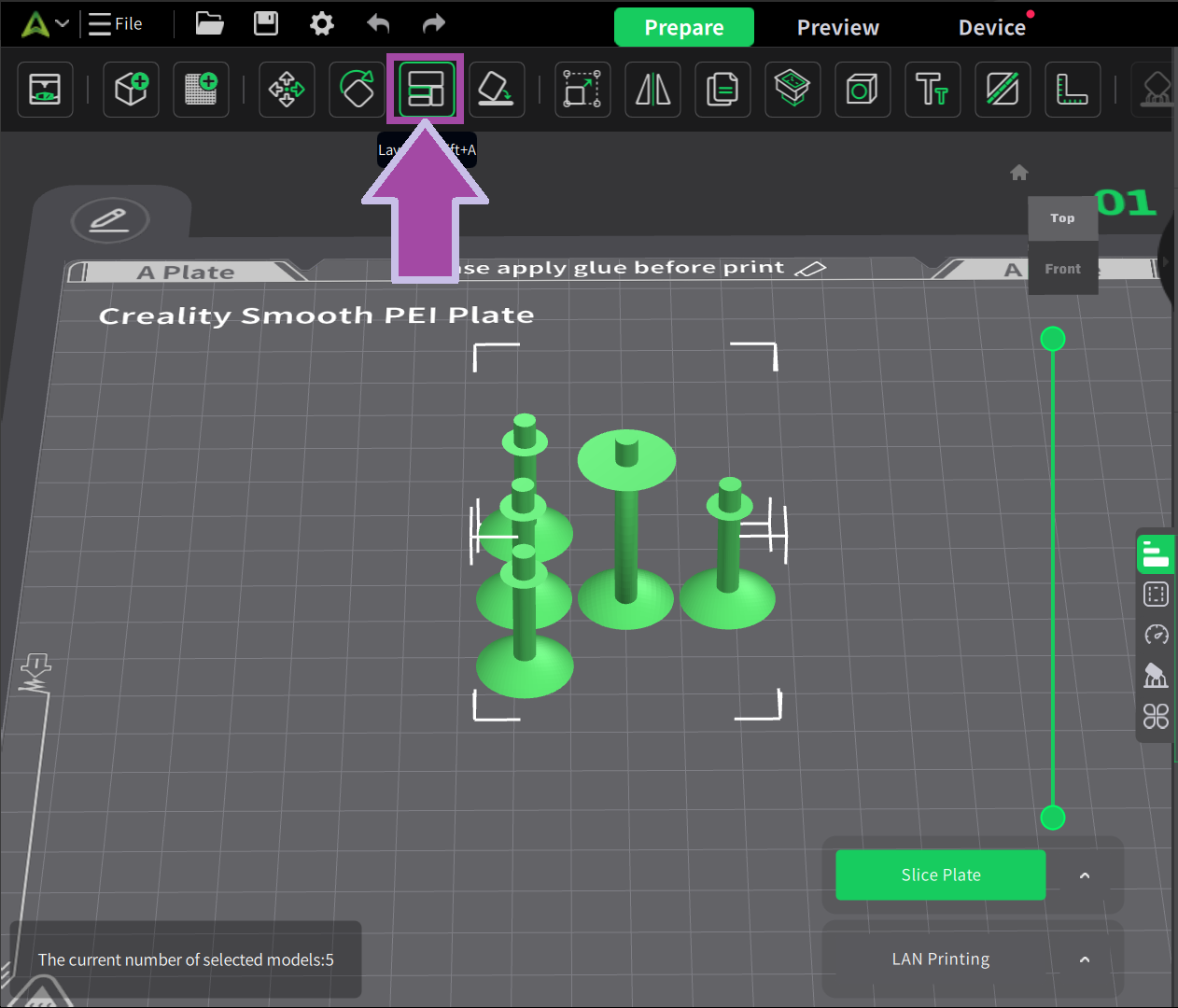
Task: Click the Add Plate icon
Action: pos(201,90)
